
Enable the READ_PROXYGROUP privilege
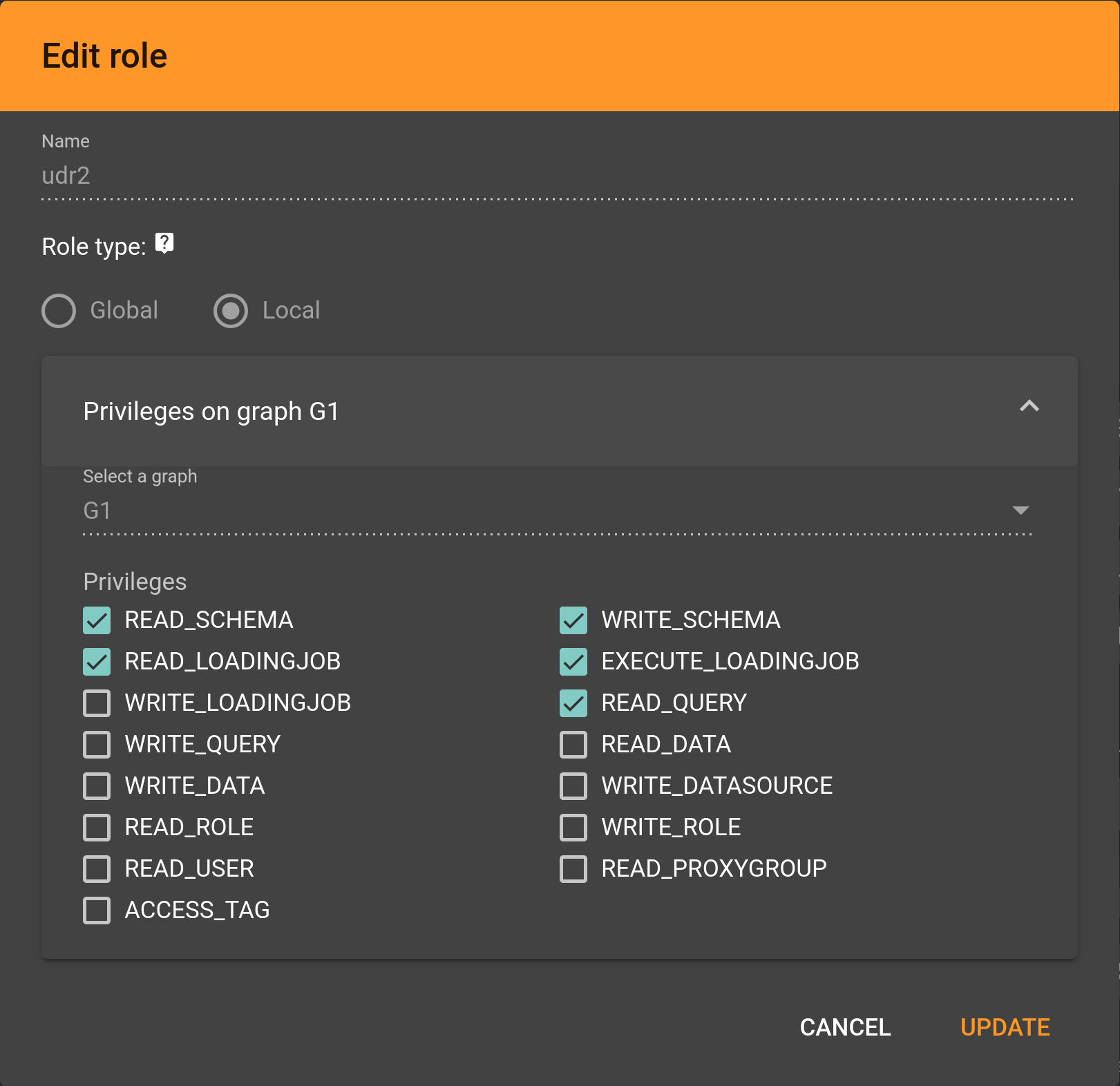pos(573,869)
